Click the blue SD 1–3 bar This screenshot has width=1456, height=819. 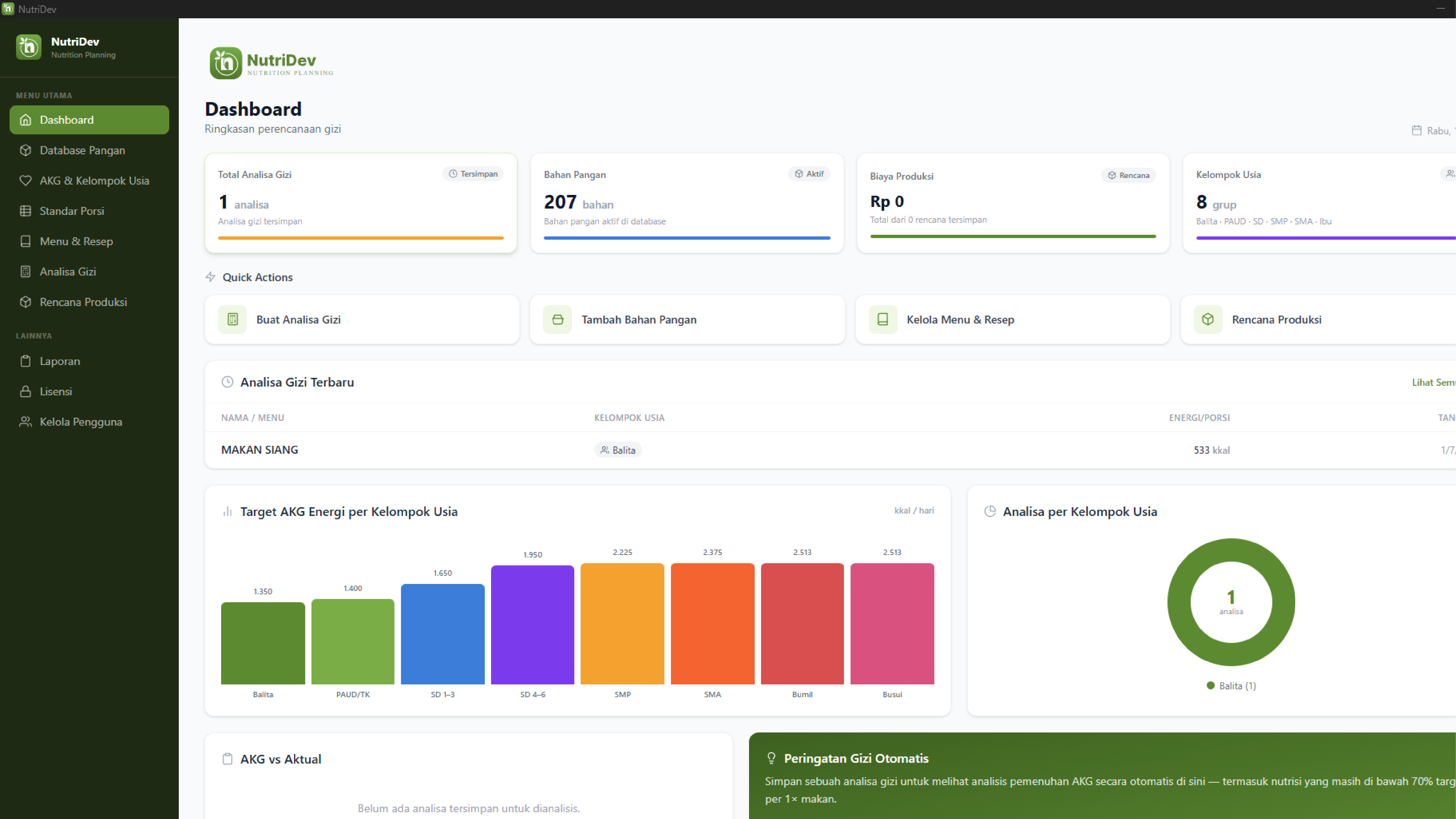pos(442,634)
